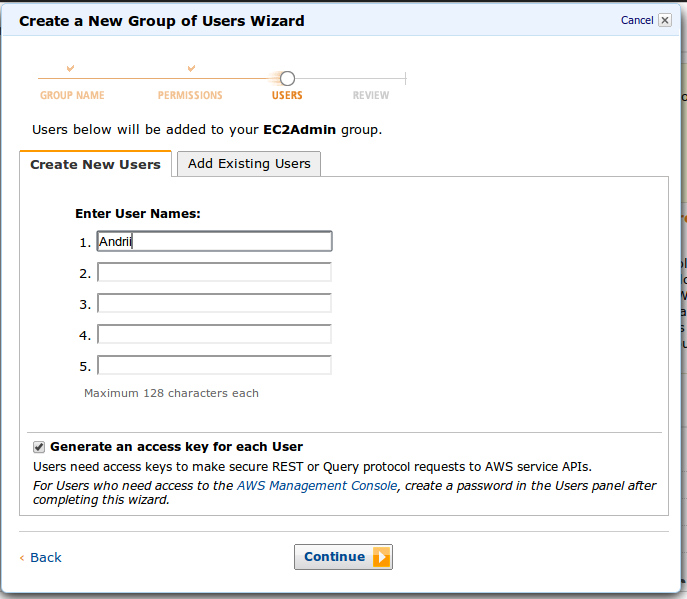Select the Create New Users tab
The image size is (687, 599).
[95, 164]
